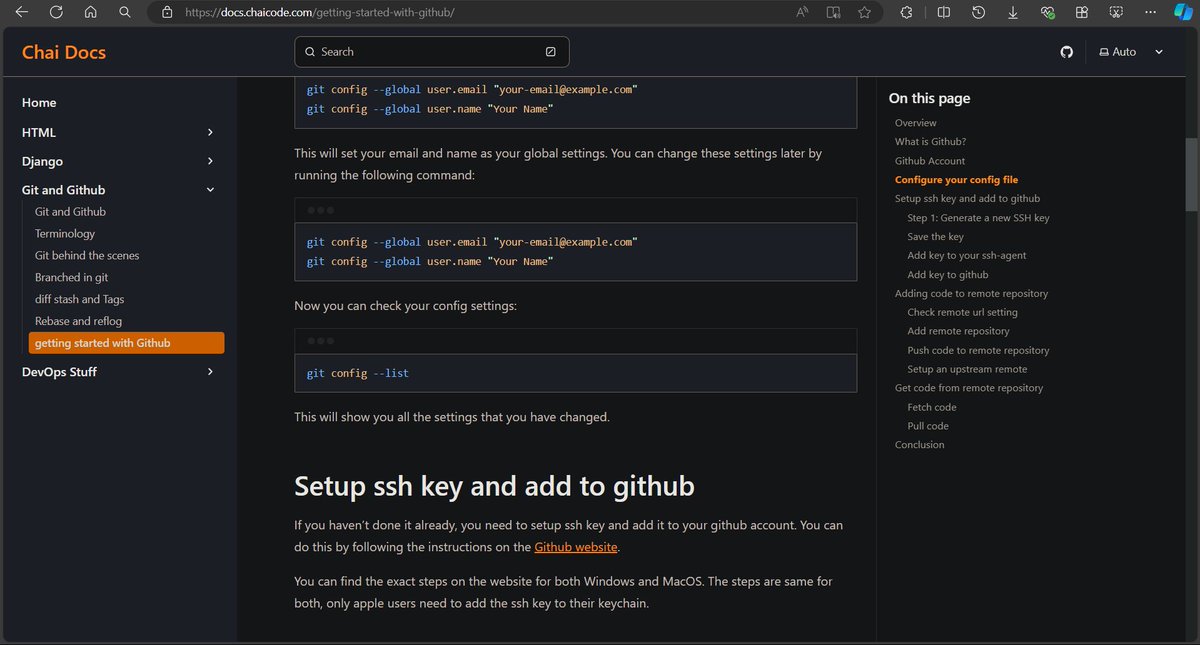View site info via the lock icon

click(167, 12)
